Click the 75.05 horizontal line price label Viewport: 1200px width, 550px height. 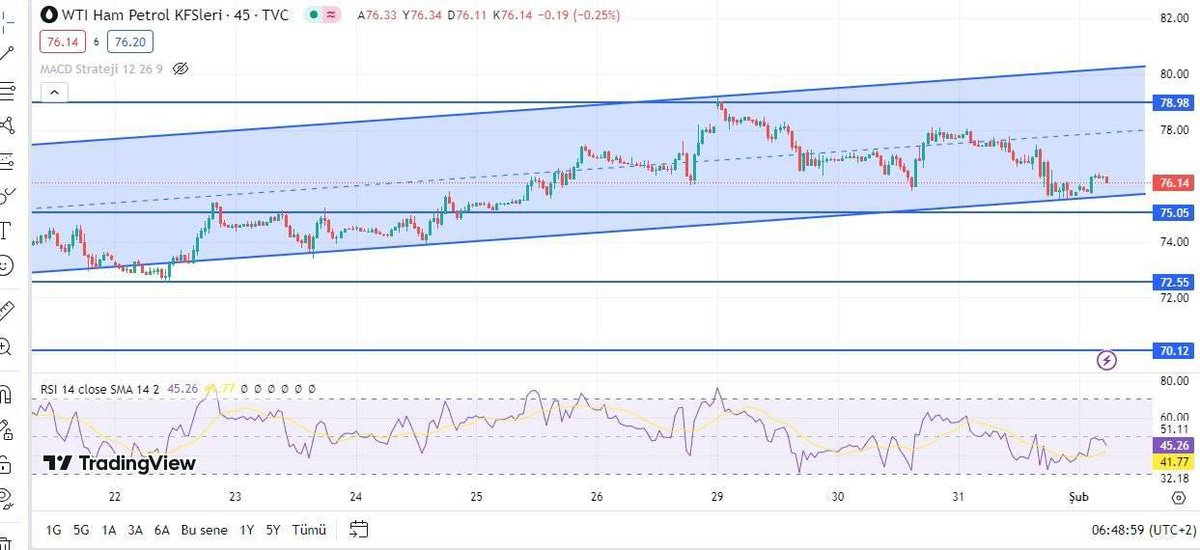click(x=1173, y=213)
